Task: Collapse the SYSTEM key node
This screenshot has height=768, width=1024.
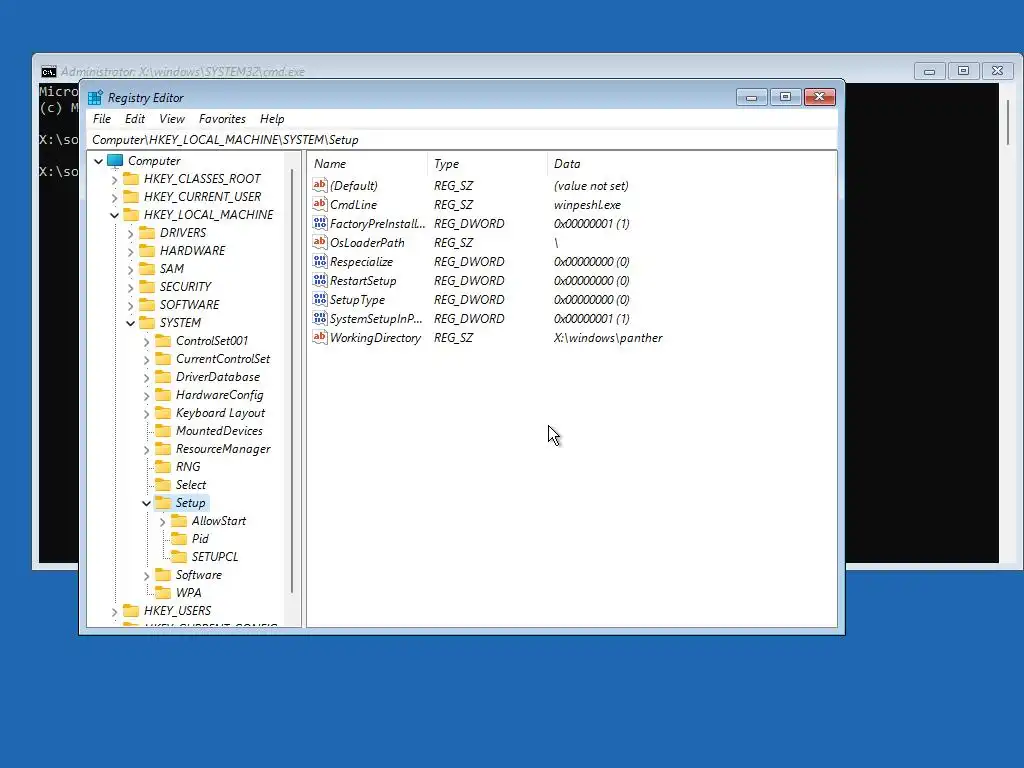Action: coord(131,323)
